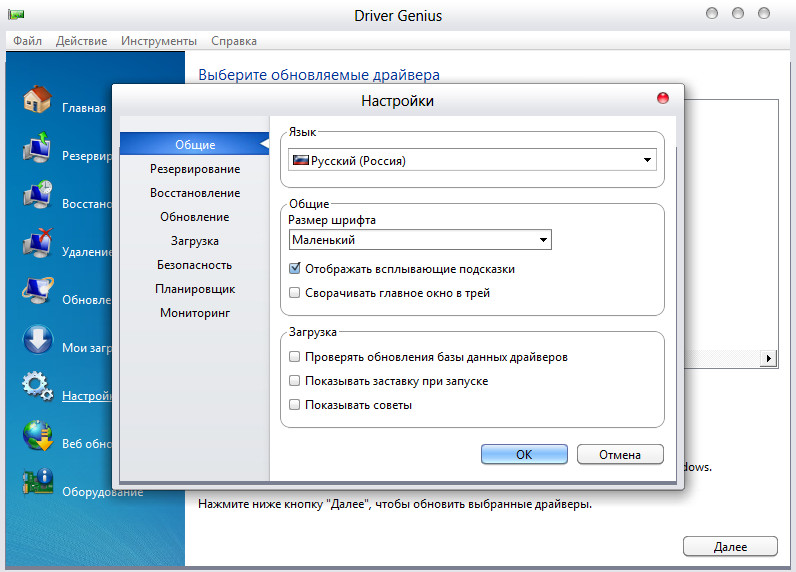Open the Главная home icon in sidebar

tap(37, 99)
